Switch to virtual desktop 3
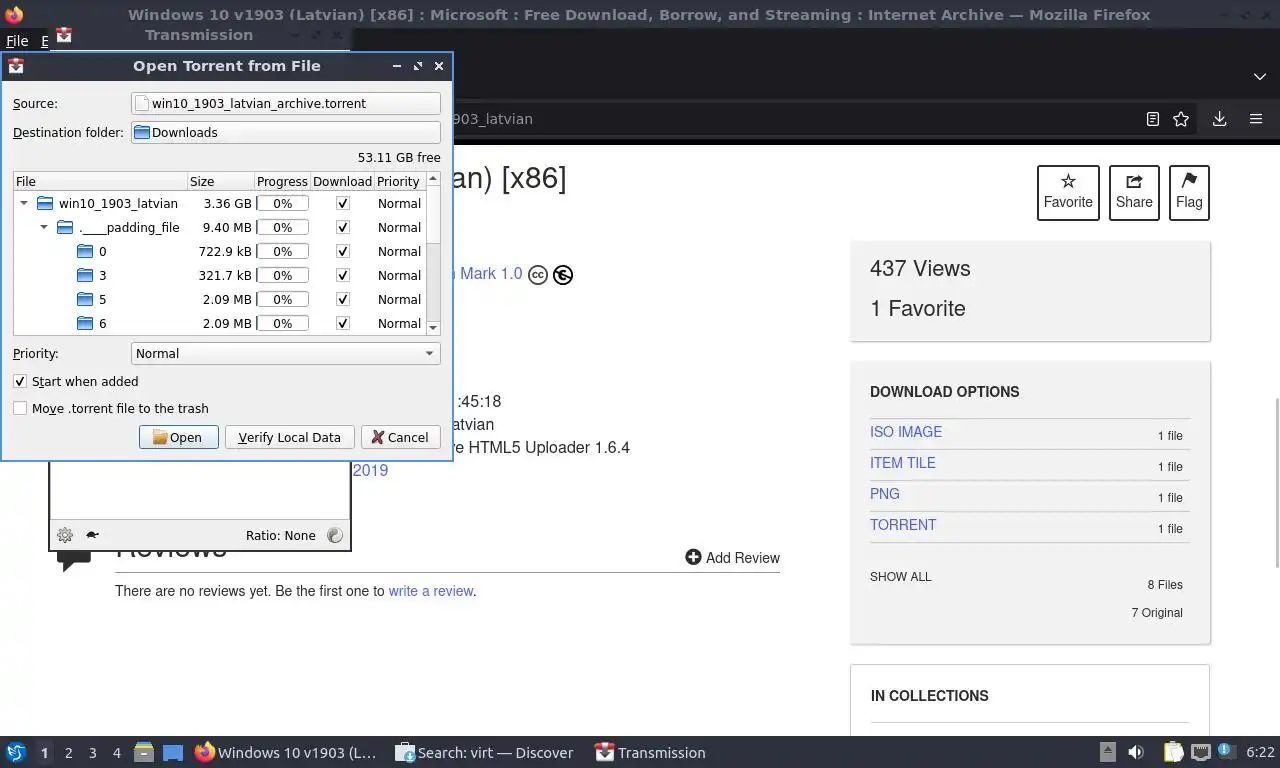 (92, 753)
